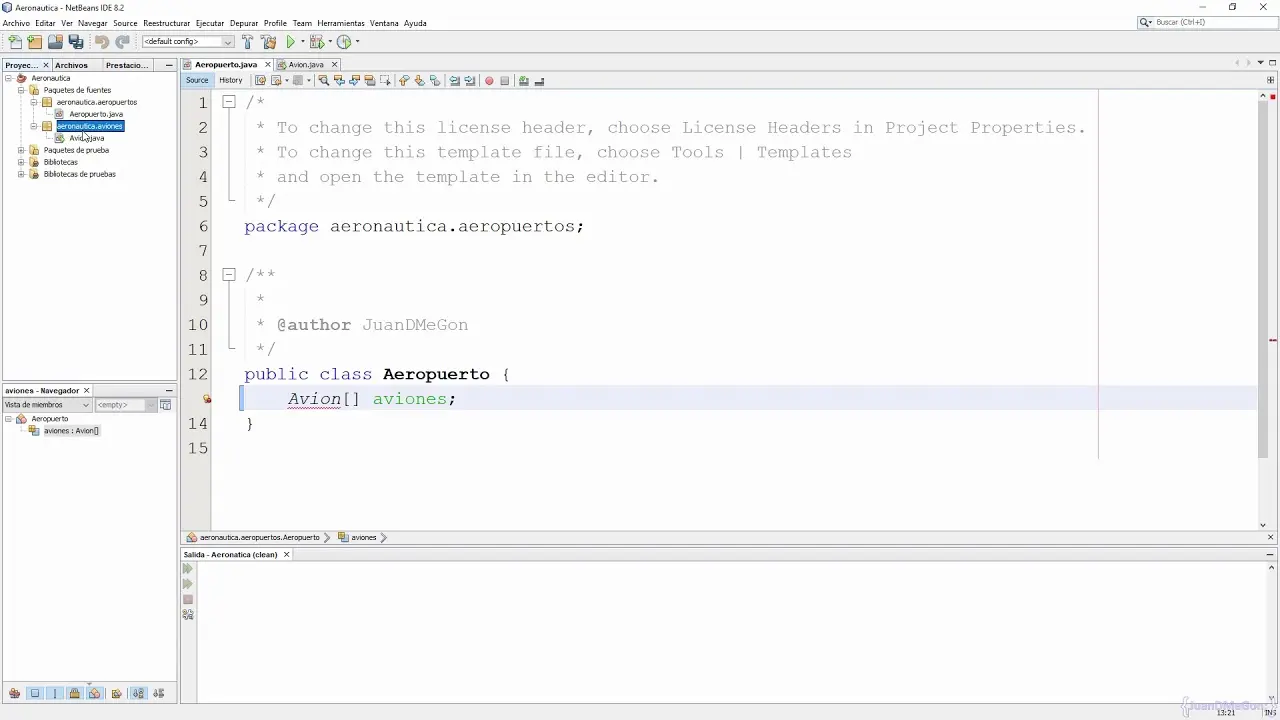Image resolution: width=1280 pixels, height=720 pixels.
Task: Open Vista de miembros dropdown
Action: (46, 405)
